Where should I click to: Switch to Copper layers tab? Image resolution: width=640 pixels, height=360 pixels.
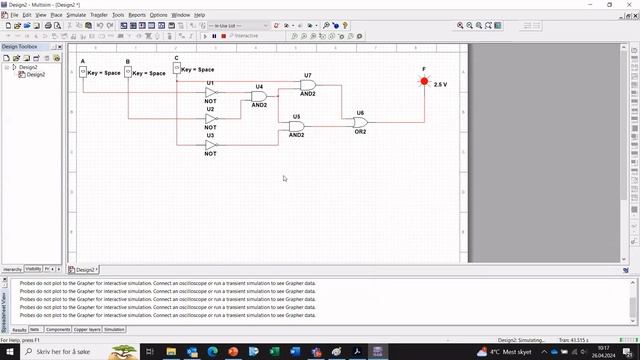click(87, 329)
